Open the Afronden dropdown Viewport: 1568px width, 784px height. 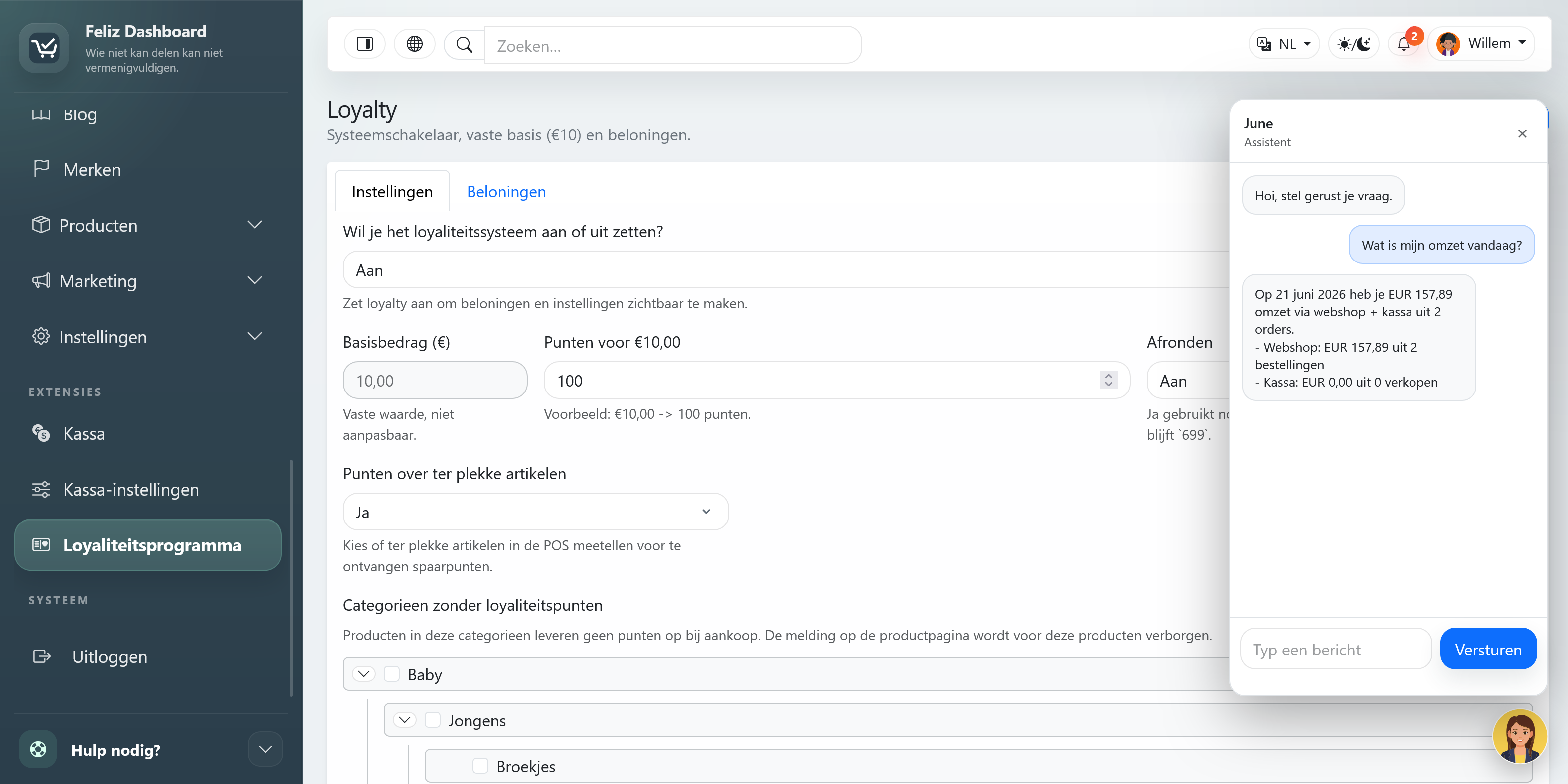point(1188,381)
